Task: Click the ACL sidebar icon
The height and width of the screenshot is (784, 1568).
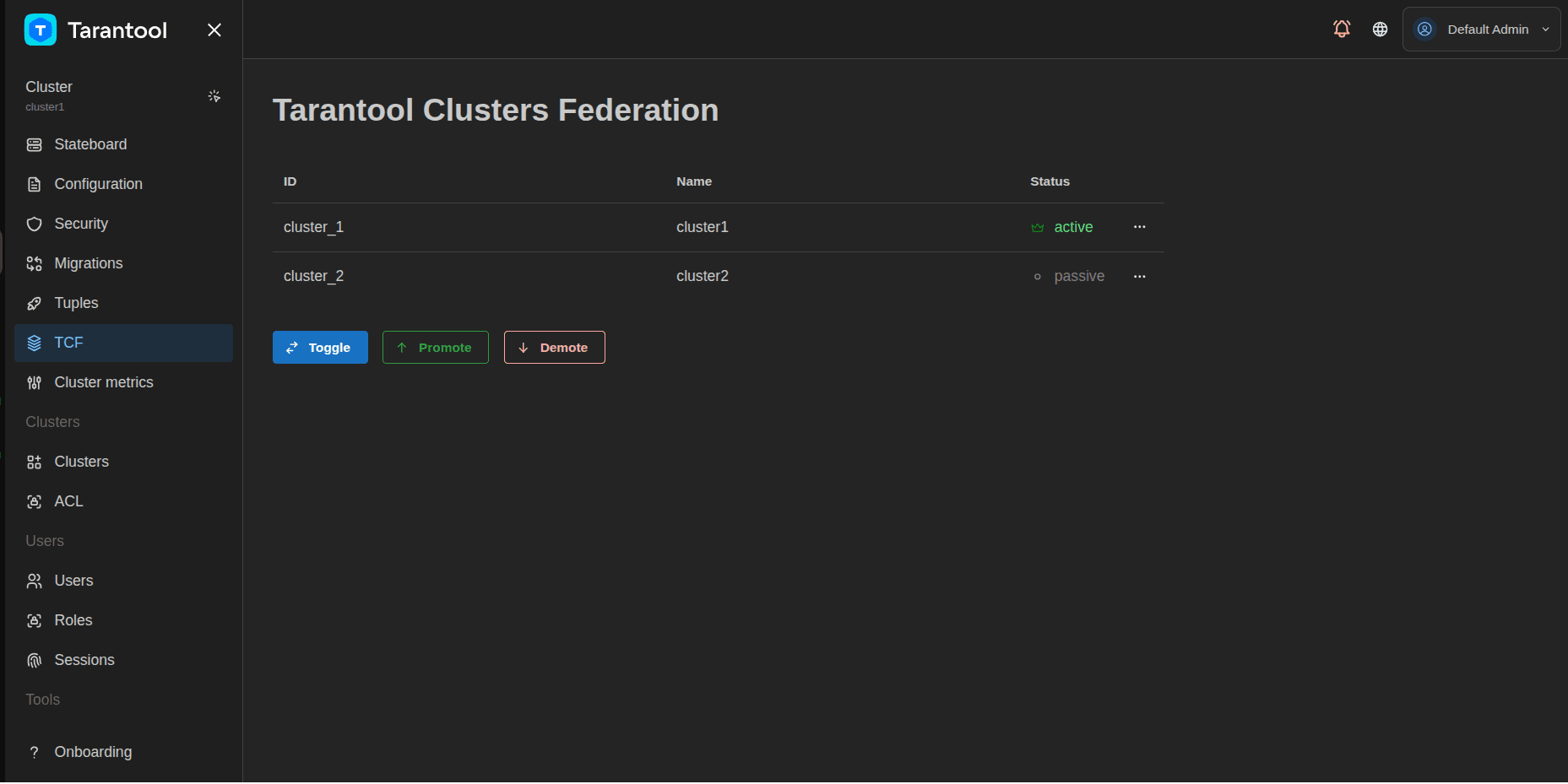Action: coord(34,502)
